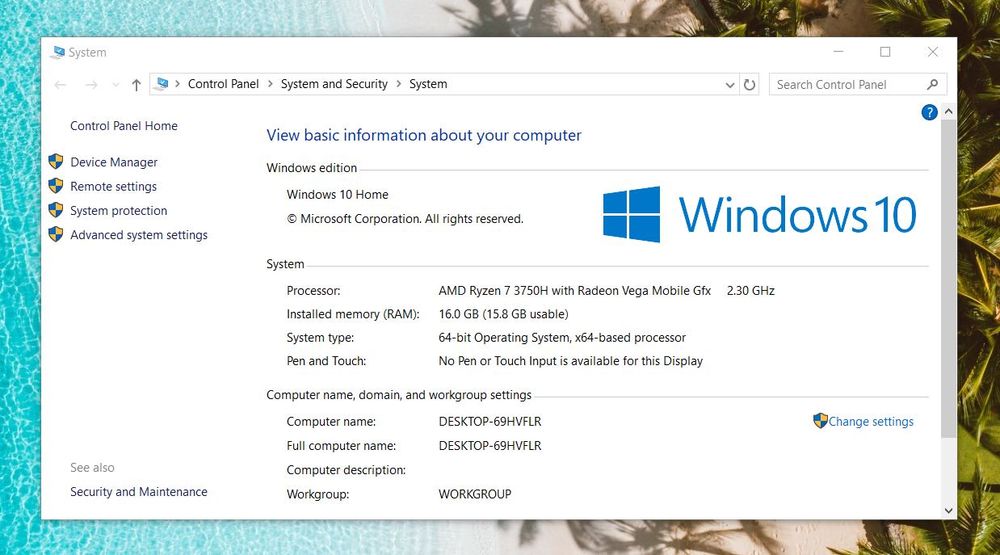Minimize the System window

[839, 52]
